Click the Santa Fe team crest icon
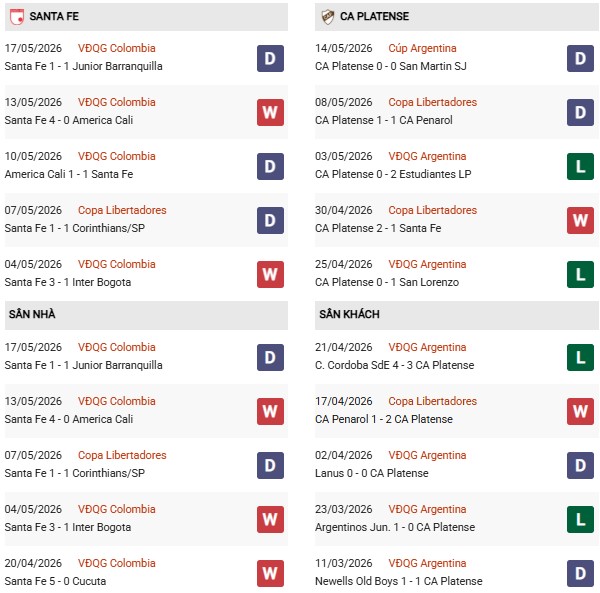 point(17,17)
